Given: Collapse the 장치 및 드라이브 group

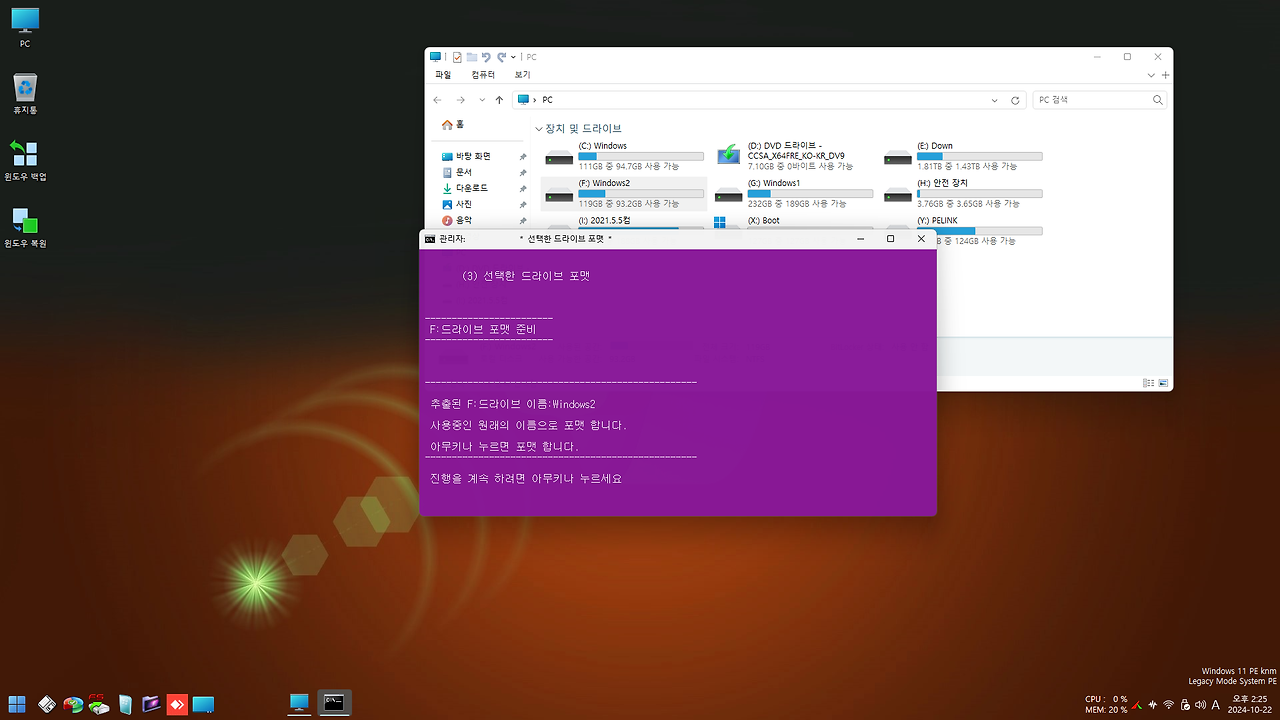Looking at the screenshot, I should click(539, 129).
